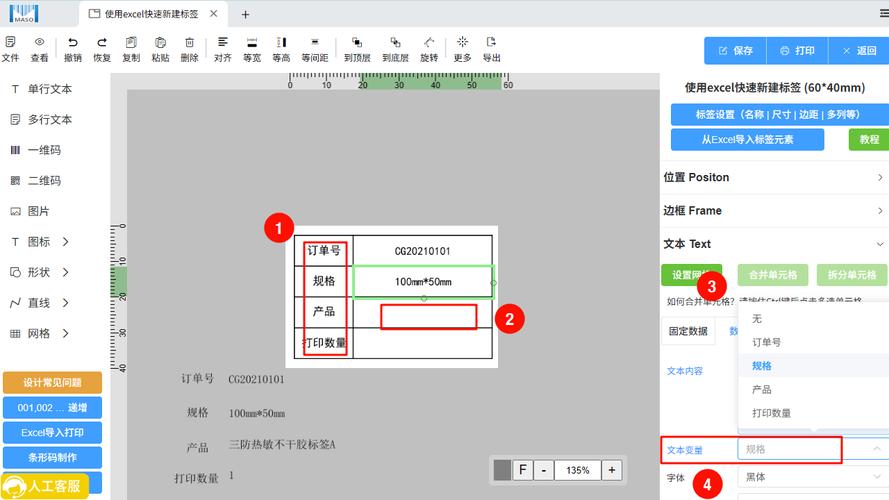Open the 字体 font dropdown 黑体
889x500 pixels.
tap(813, 477)
